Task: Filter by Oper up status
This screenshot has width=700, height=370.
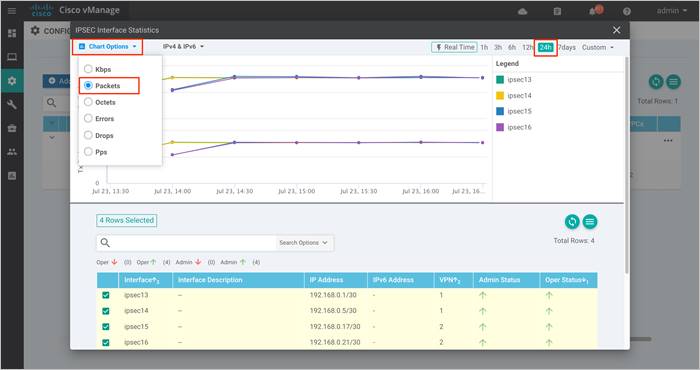Action: pyautogui.click(x=146, y=262)
